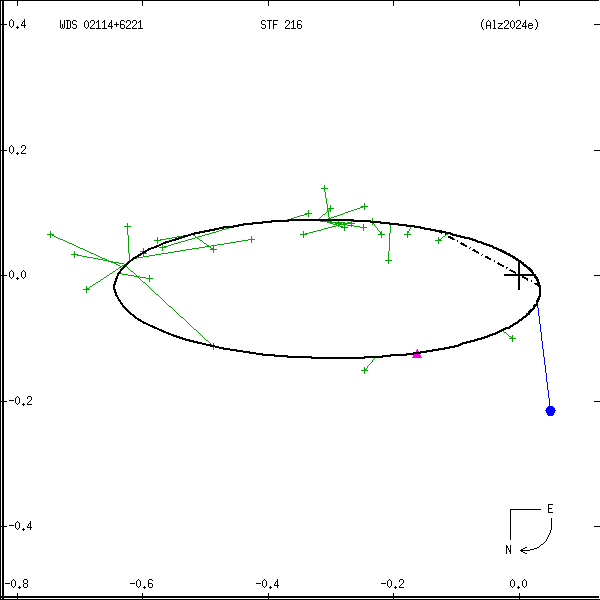Click the magenta triangle marker on orbit

[x=417, y=354]
